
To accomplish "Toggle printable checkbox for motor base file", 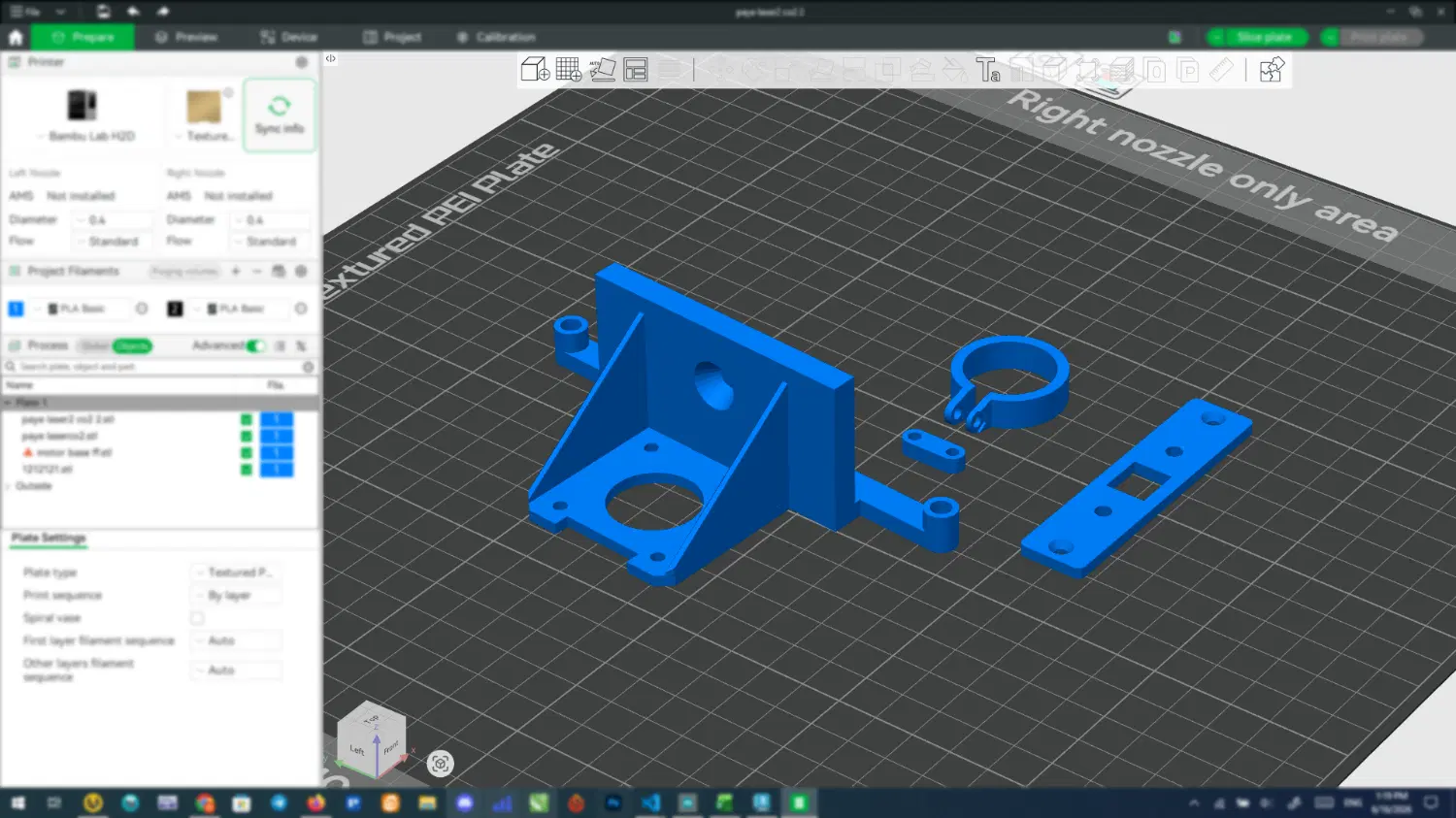I will coord(247,452).
